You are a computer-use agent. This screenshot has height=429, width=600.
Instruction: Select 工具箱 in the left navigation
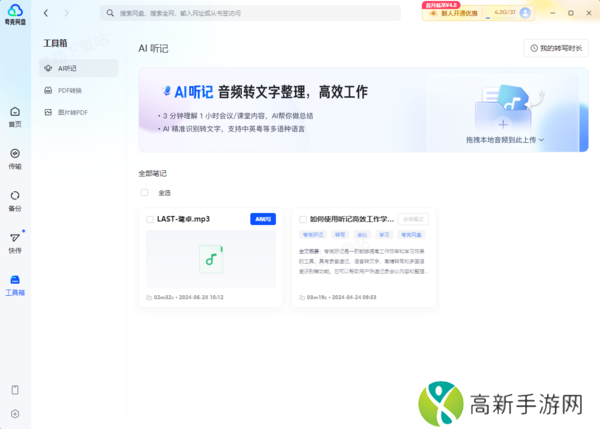click(15, 285)
